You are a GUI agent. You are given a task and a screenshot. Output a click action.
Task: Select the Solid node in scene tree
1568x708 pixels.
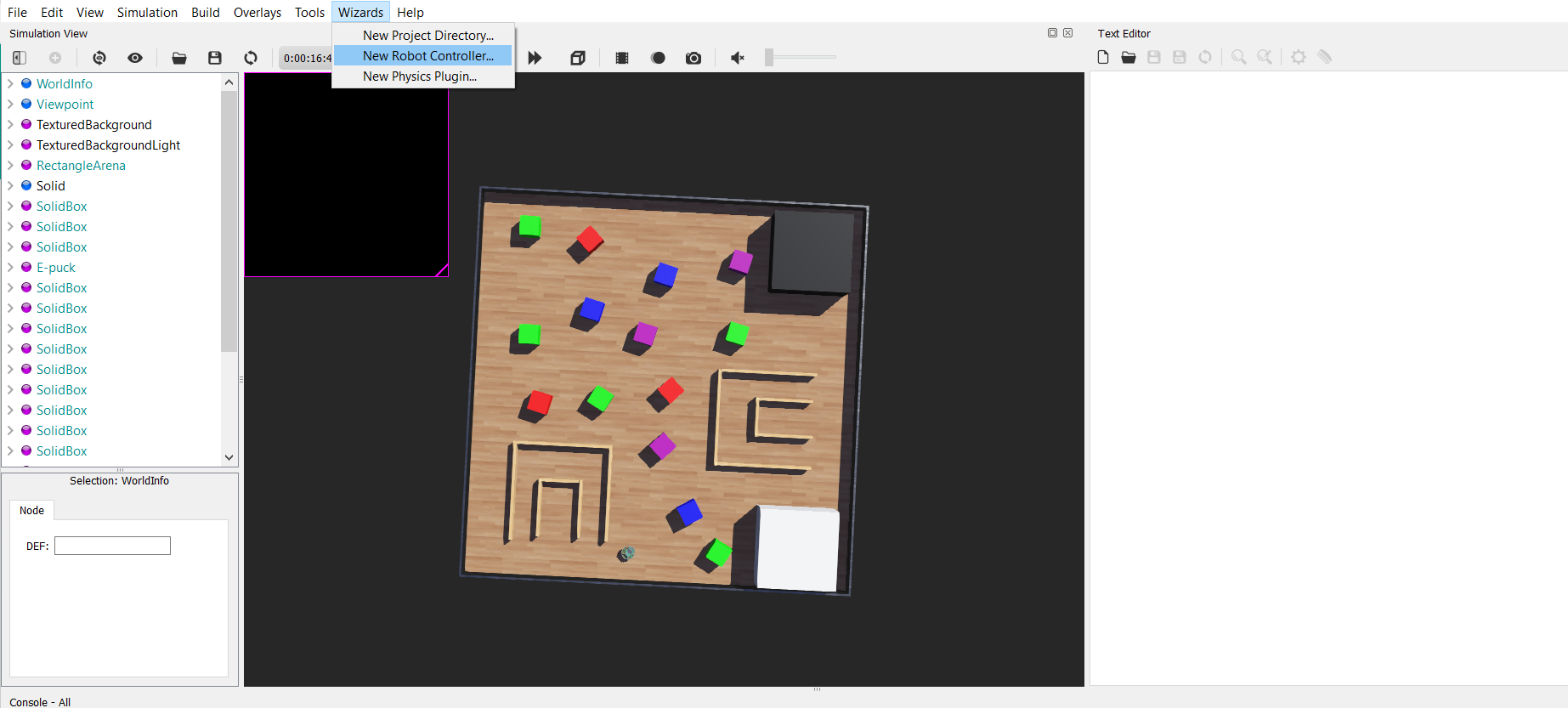pyautogui.click(x=51, y=185)
